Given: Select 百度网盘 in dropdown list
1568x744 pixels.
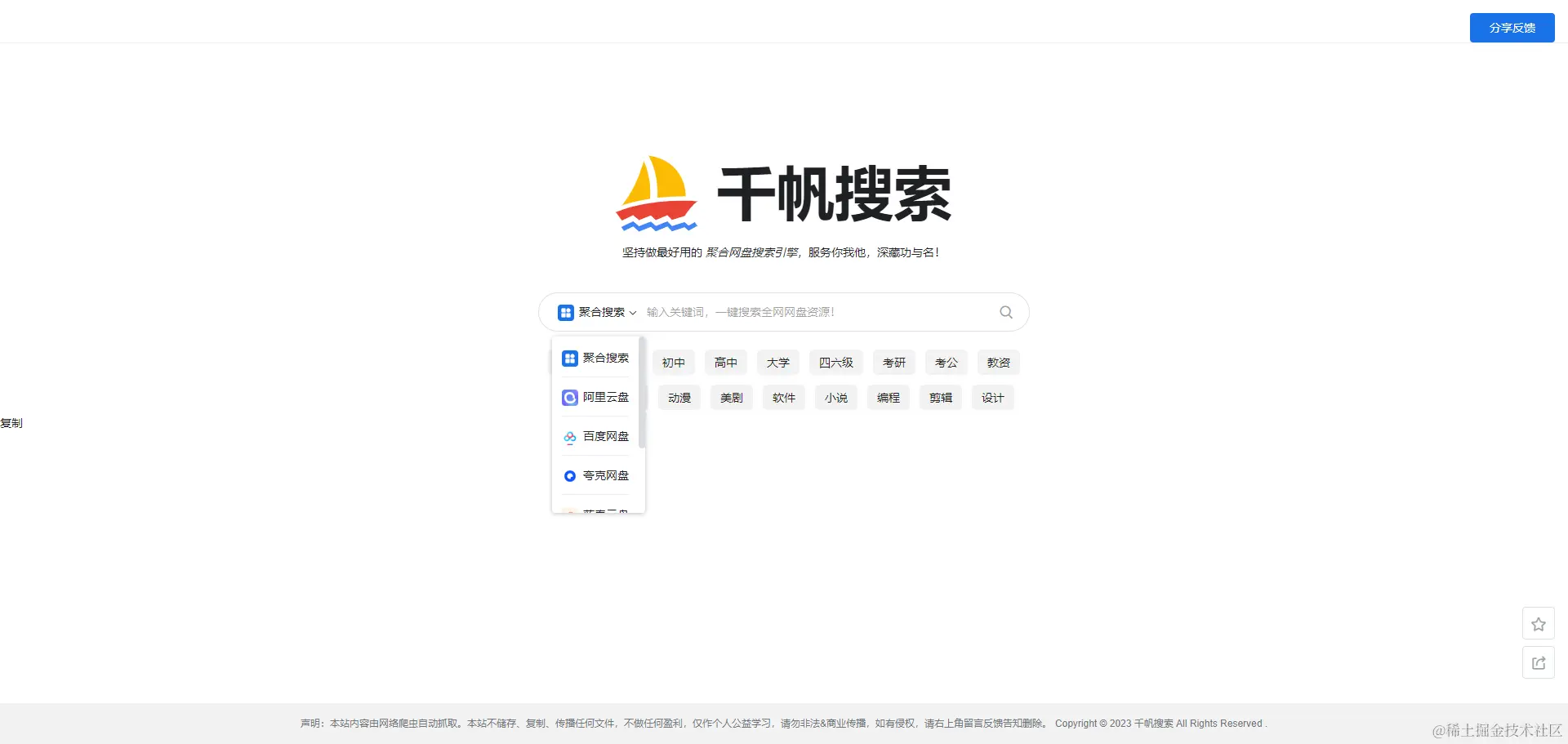Looking at the screenshot, I should [595, 436].
